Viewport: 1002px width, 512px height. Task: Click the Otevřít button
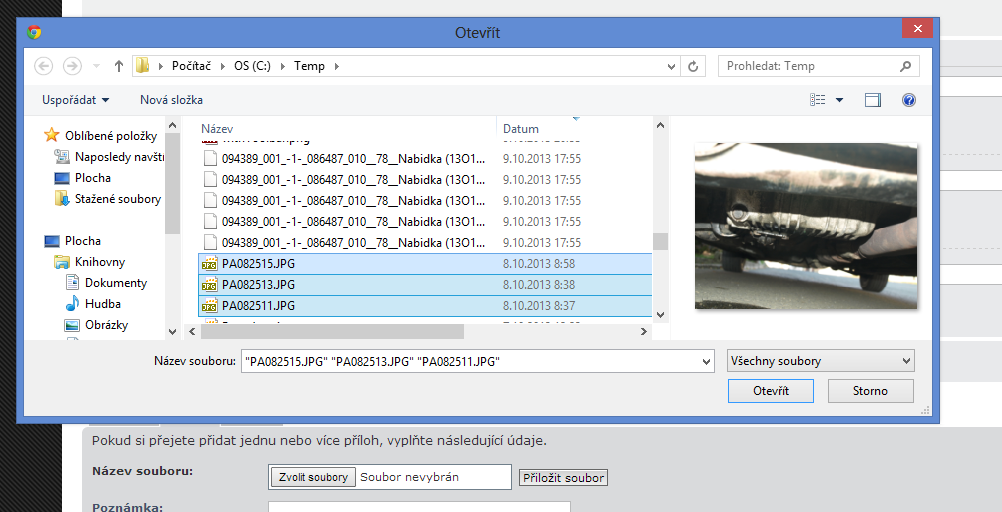(x=770, y=391)
